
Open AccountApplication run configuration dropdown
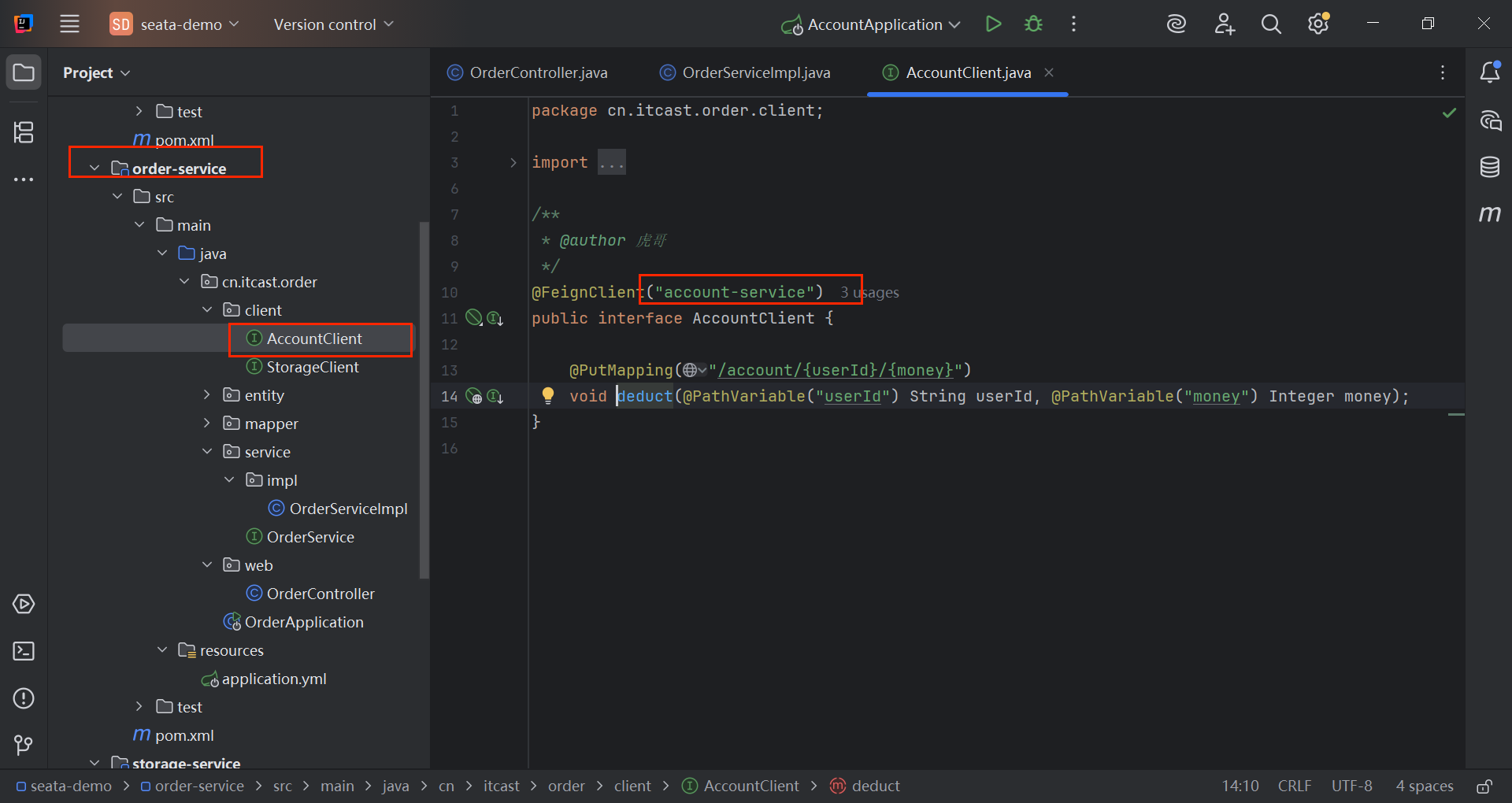[870, 24]
